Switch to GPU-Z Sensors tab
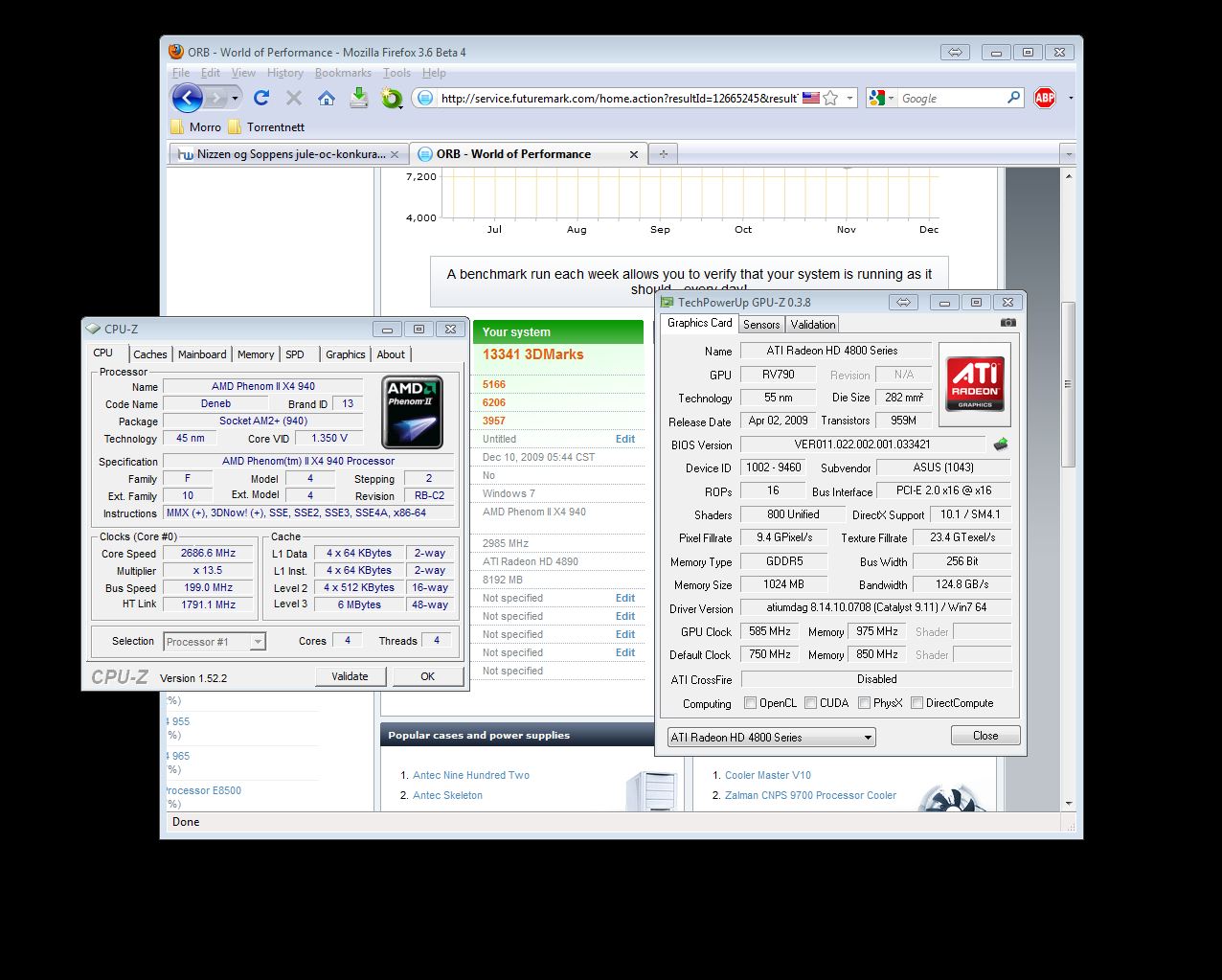The width and height of the screenshot is (1222, 980). 761,325
